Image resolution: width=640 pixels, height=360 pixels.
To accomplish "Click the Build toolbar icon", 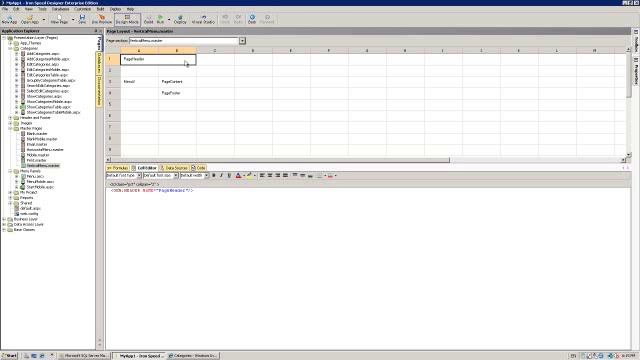I will coord(149,19).
